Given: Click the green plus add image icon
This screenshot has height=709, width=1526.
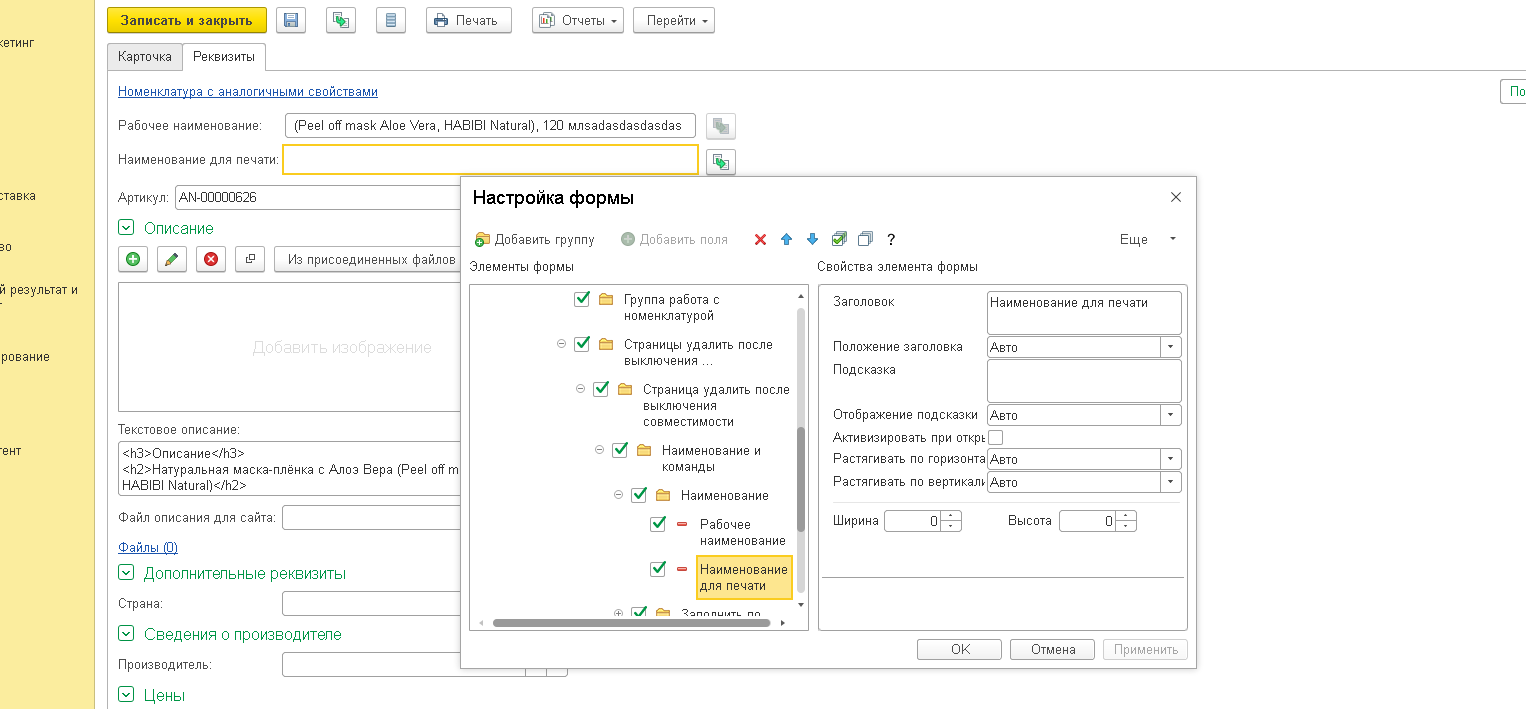Looking at the screenshot, I should [x=132, y=260].
